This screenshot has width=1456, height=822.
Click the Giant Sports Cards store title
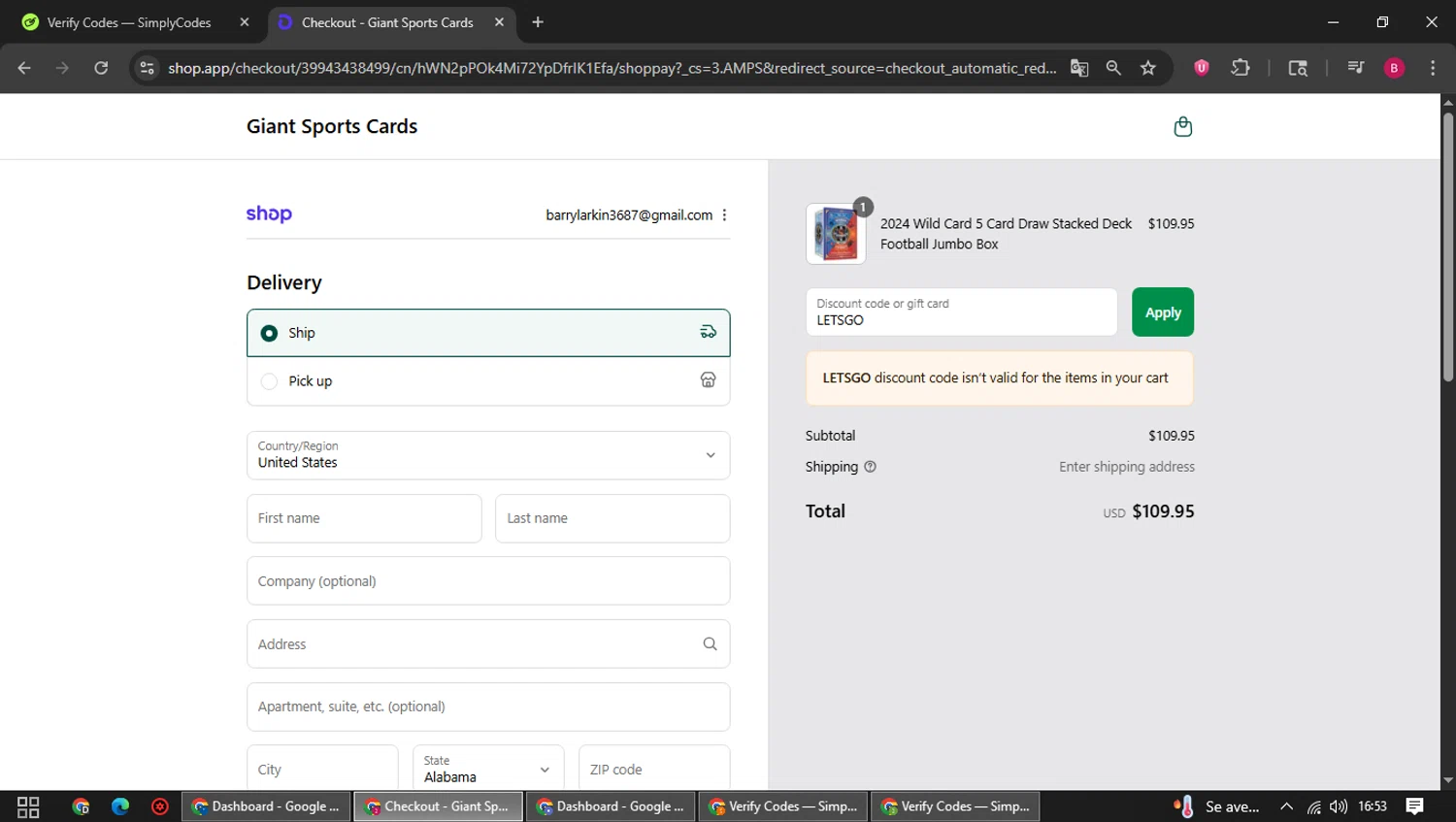tap(332, 126)
